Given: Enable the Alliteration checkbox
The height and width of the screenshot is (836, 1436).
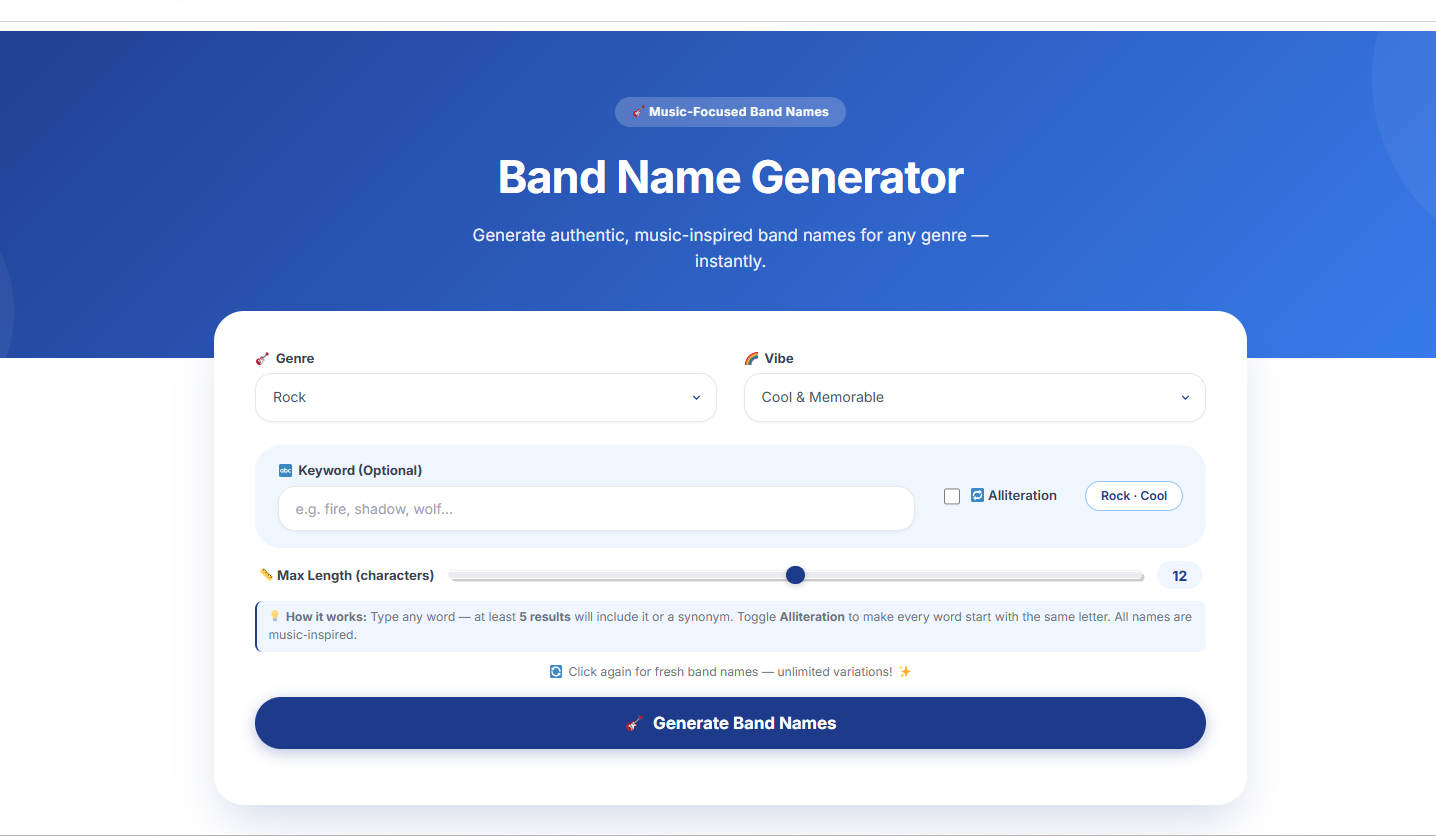Looking at the screenshot, I should click(952, 496).
